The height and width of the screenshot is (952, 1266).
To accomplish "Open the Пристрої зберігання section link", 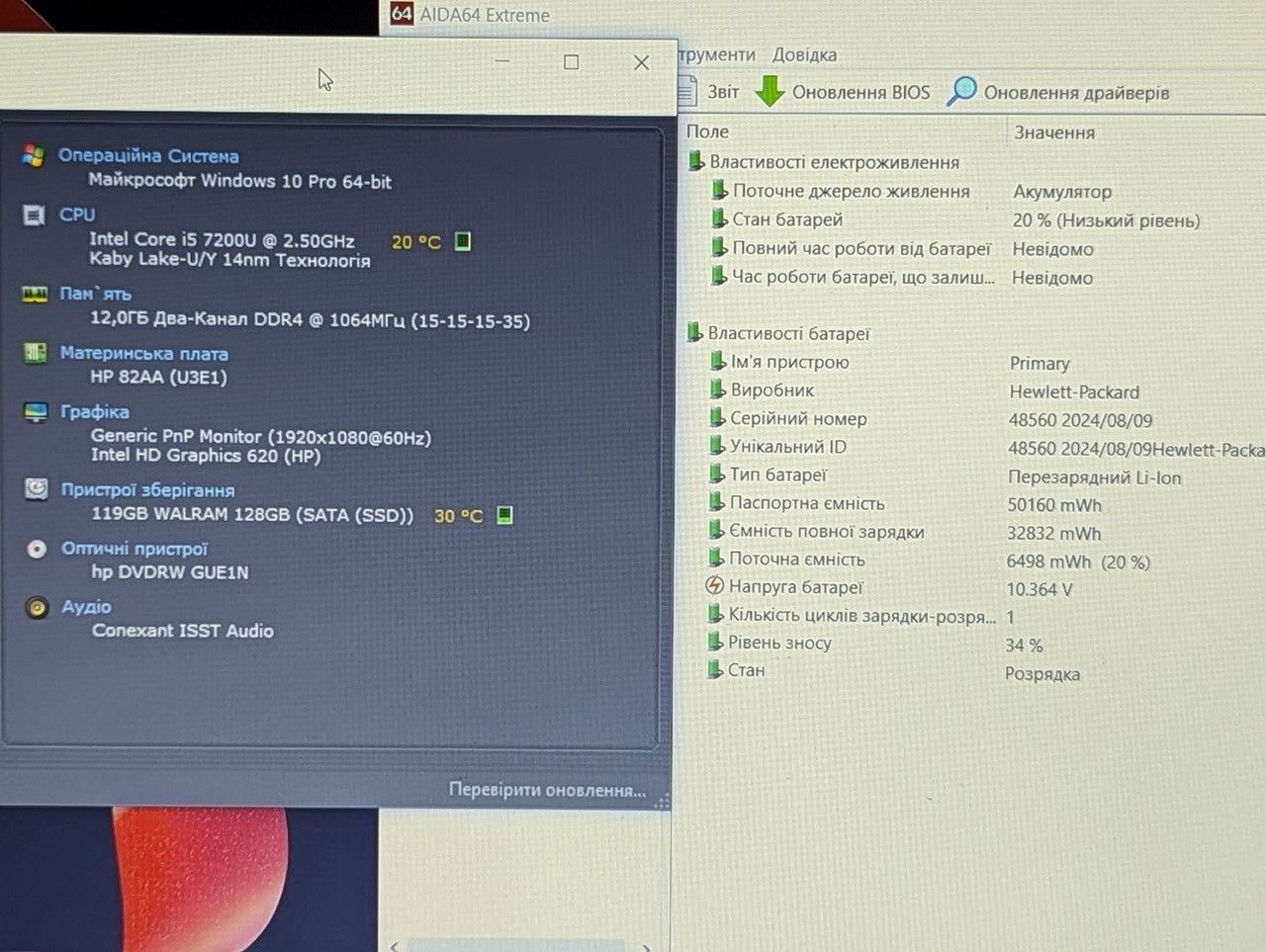I will click(x=148, y=489).
